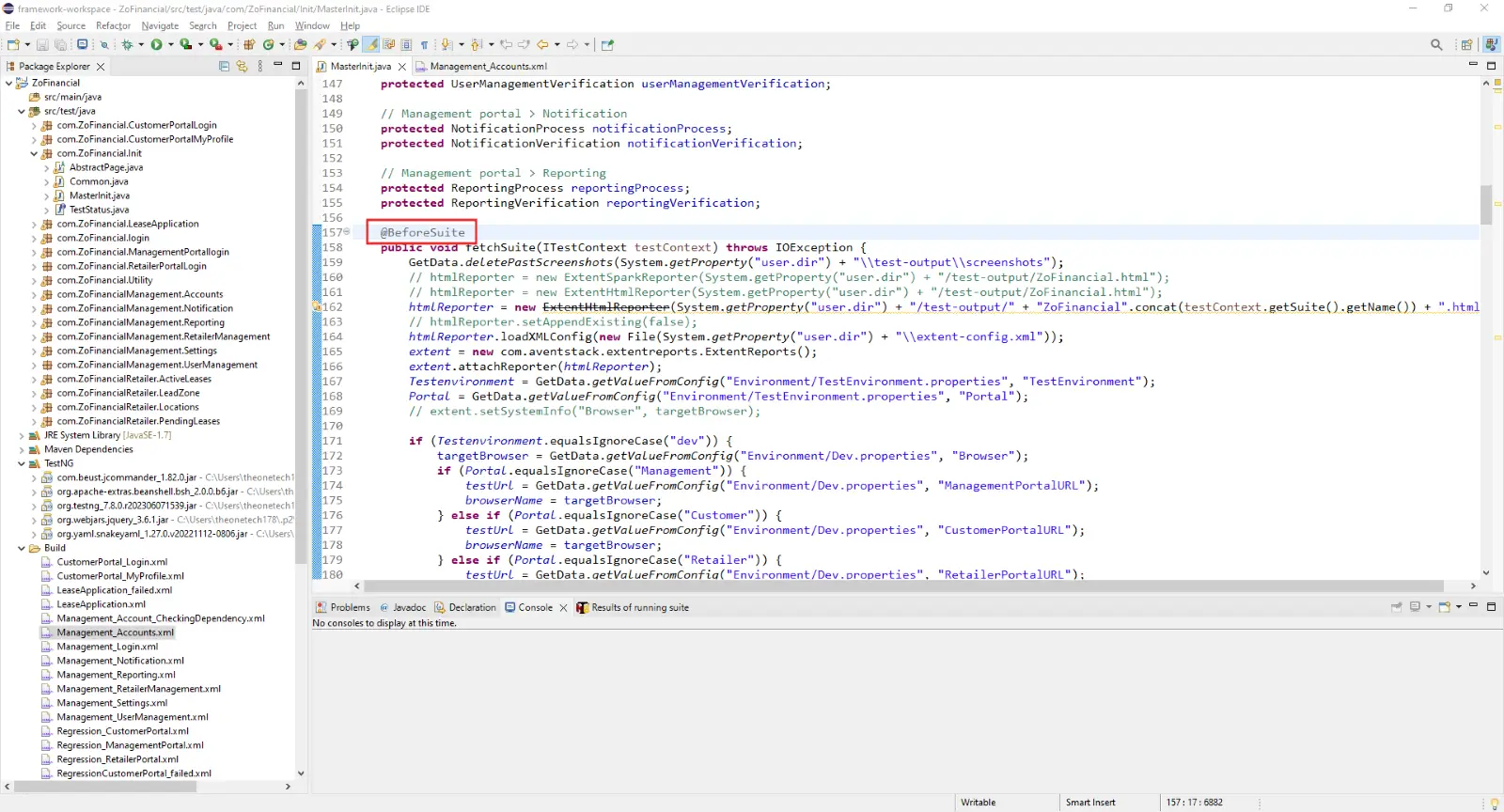
Task: Click the green Run button in toolbar
Action: pyautogui.click(x=156, y=44)
